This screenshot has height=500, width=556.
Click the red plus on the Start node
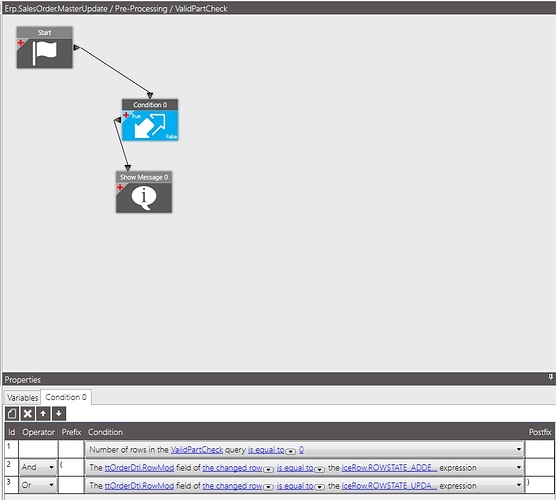tap(21, 43)
